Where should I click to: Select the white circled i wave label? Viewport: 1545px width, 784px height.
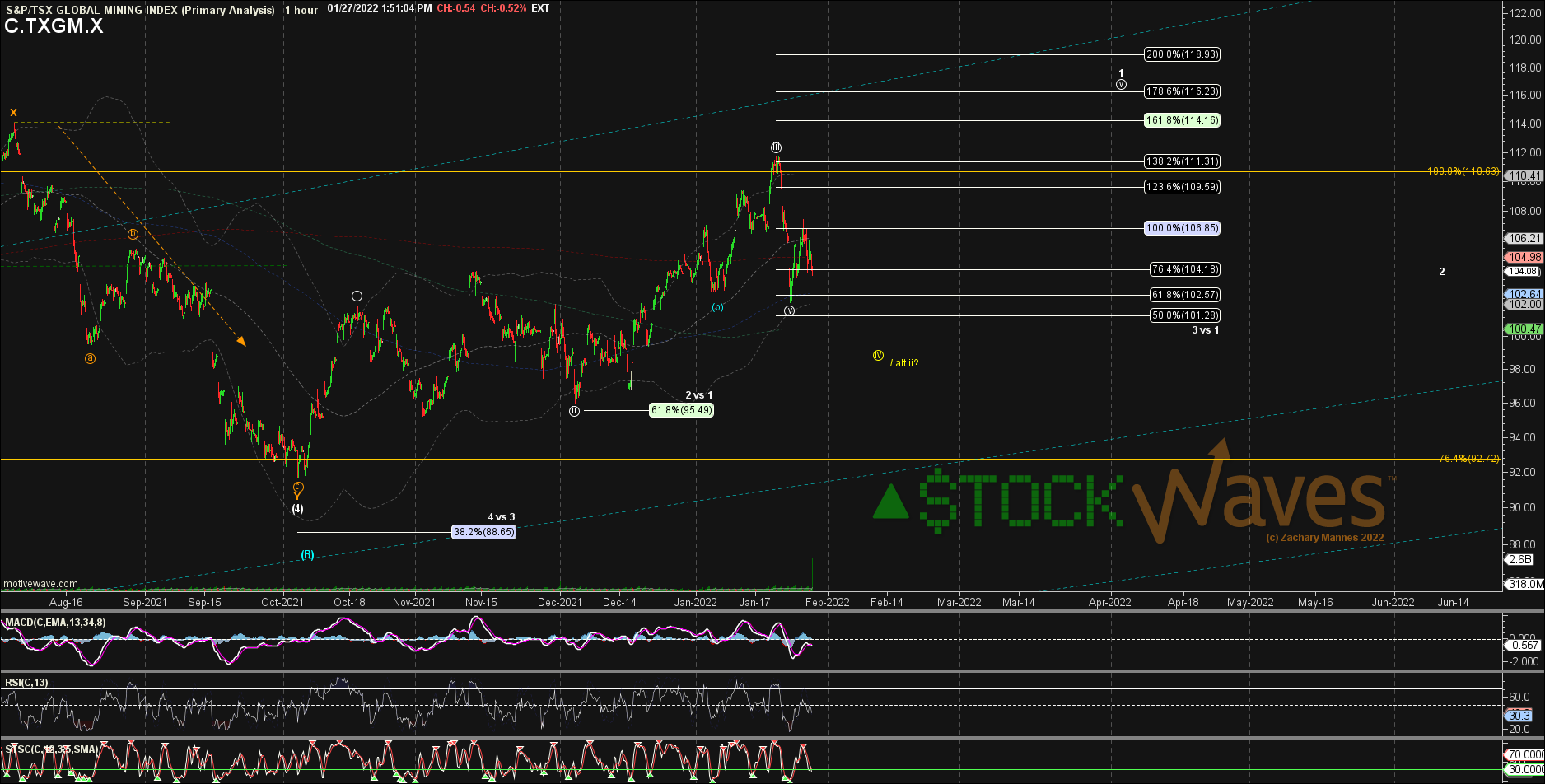(357, 296)
